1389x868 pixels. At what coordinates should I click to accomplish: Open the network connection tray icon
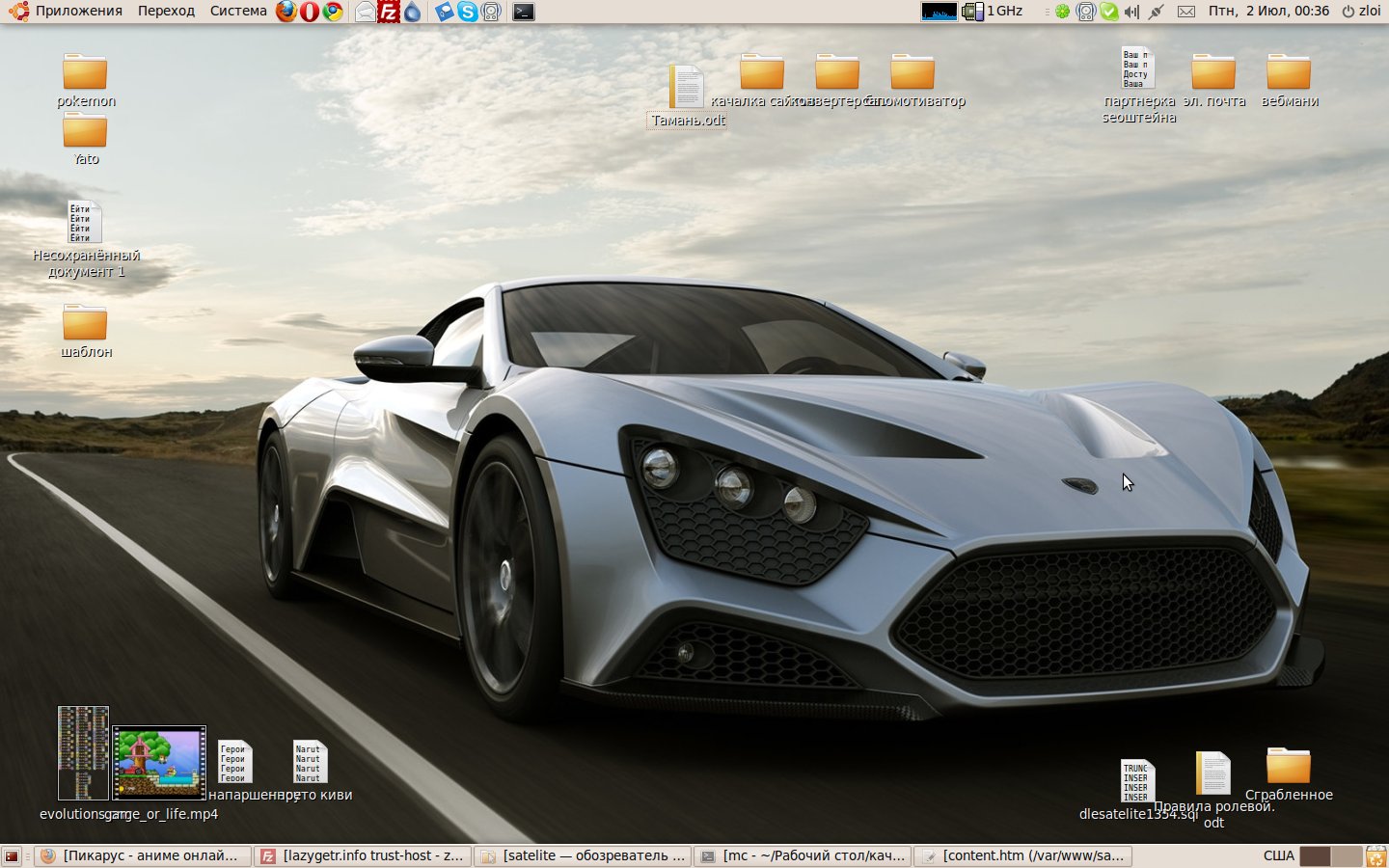tap(1157, 12)
